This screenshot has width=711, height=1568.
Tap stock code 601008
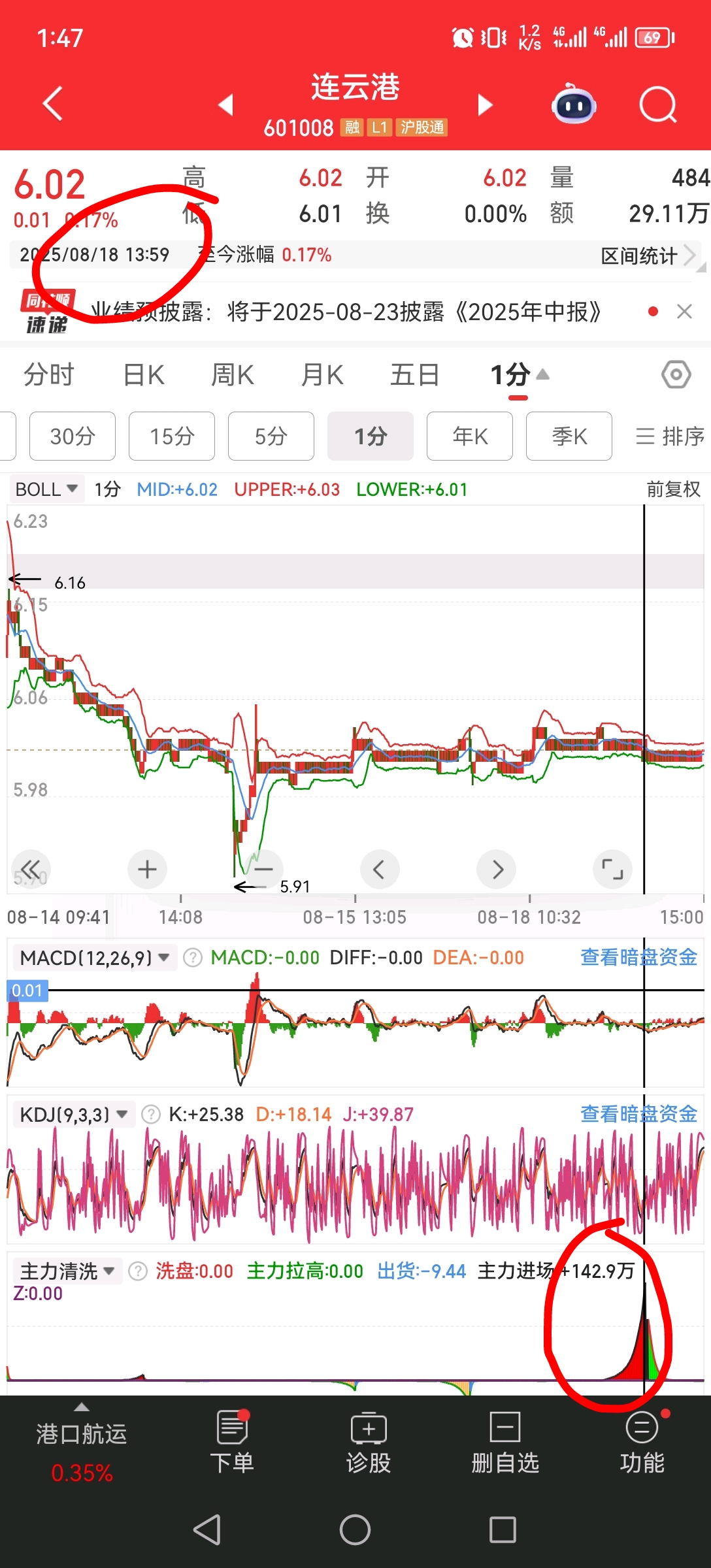[299, 127]
